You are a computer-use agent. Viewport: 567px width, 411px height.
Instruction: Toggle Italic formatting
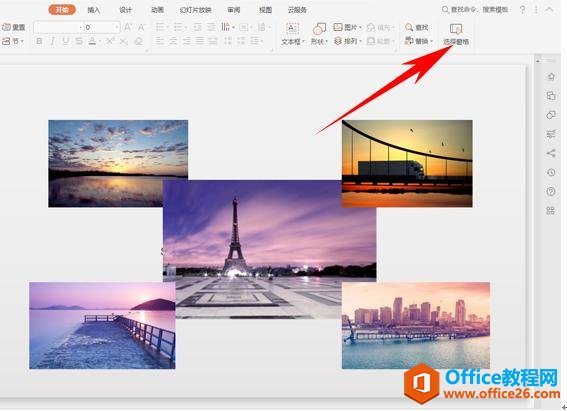52,41
